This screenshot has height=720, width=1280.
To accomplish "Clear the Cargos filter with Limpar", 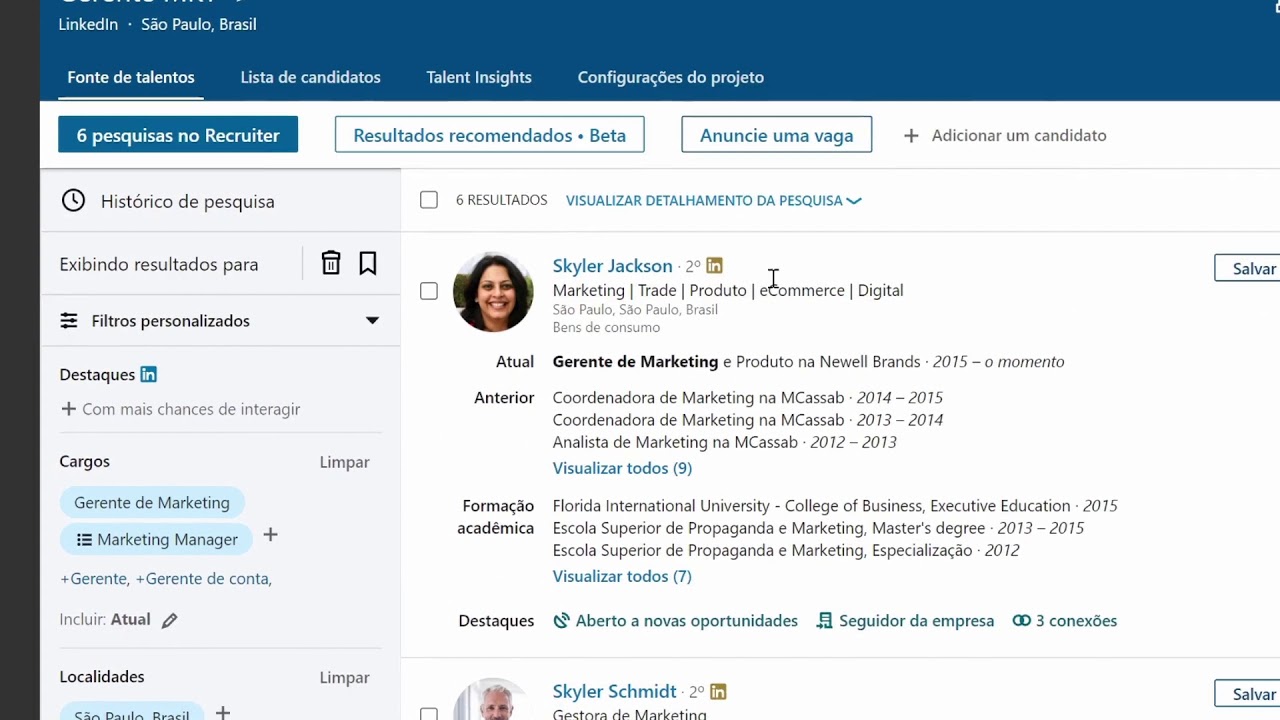I will pos(345,462).
